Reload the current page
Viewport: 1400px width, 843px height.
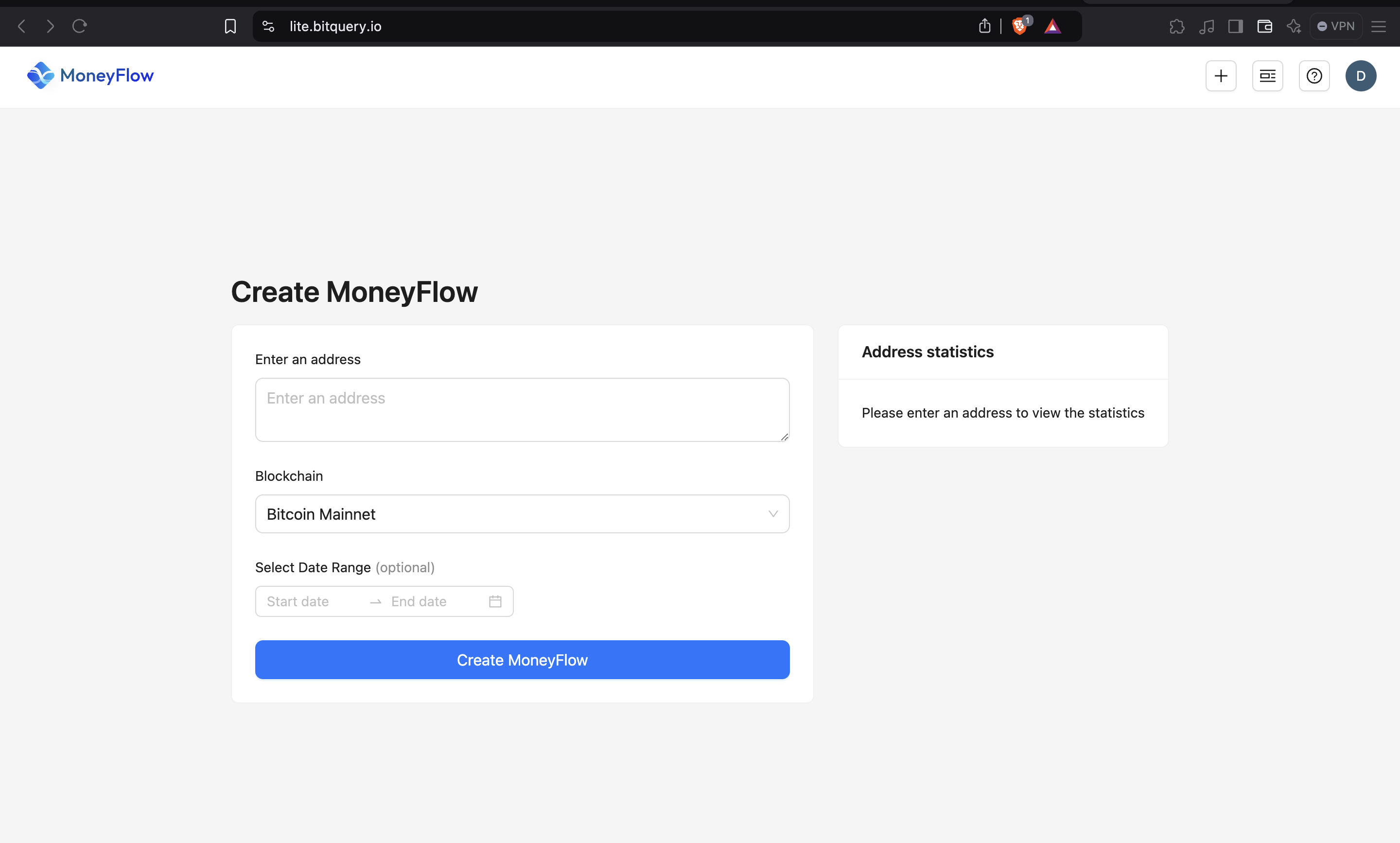click(x=80, y=26)
